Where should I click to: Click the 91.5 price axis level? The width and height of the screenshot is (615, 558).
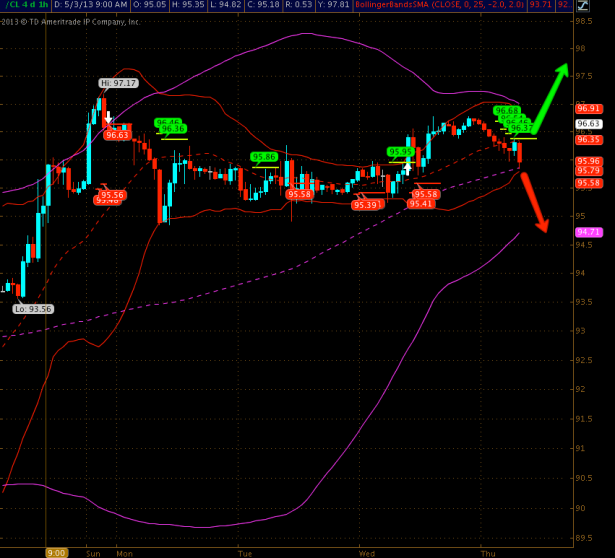point(584,419)
